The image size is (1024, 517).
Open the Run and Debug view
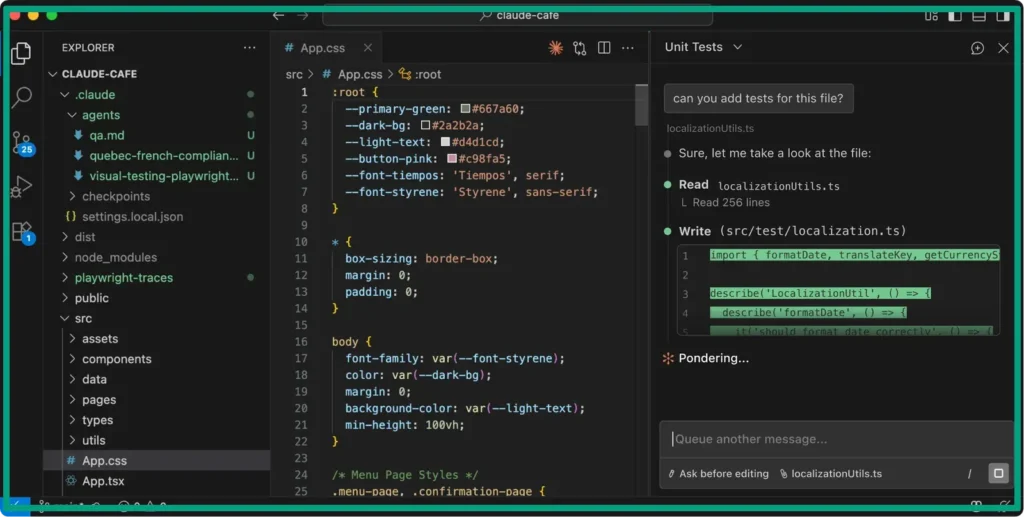coord(21,187)
